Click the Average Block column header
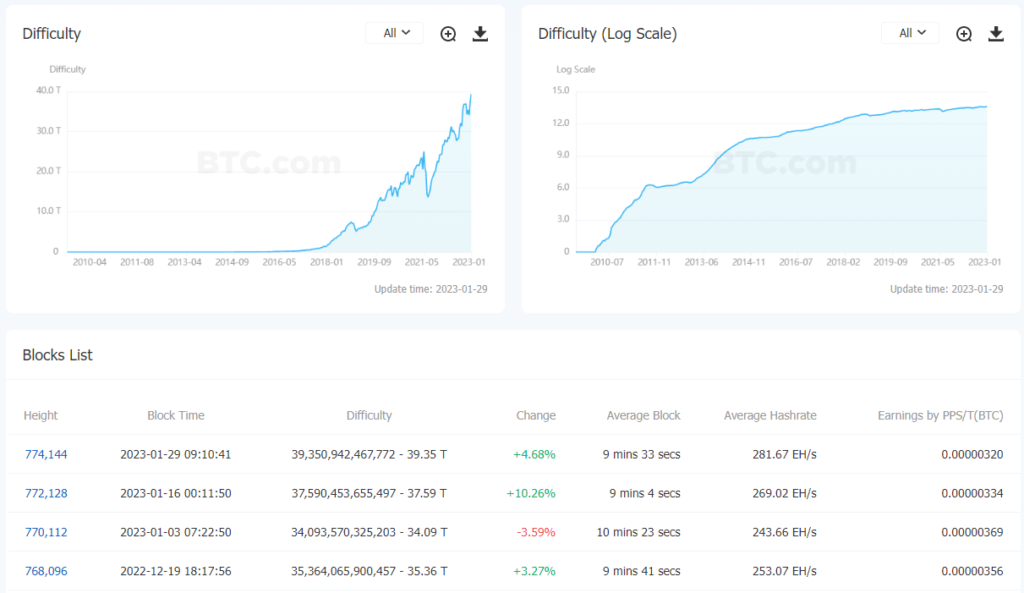Viewport: 1024px width, 593px height. tap(643, 415)
